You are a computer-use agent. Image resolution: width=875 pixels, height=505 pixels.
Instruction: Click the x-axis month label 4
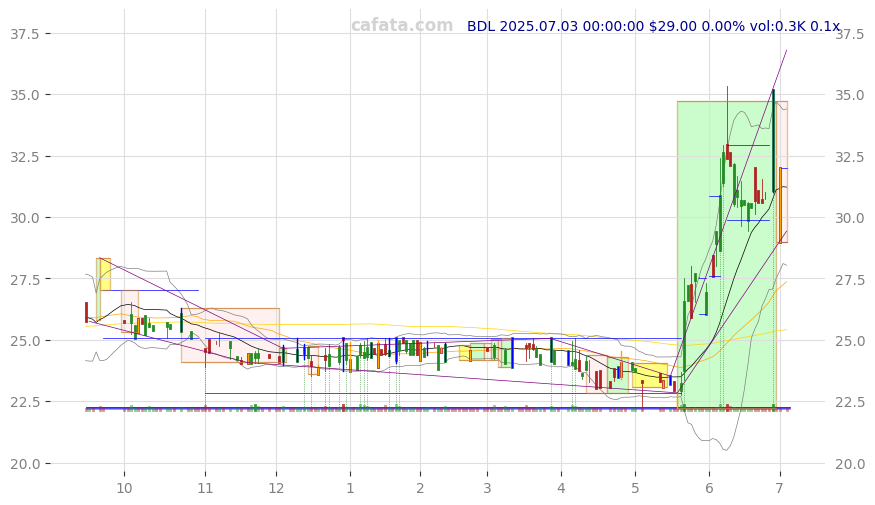pos(561,488)
